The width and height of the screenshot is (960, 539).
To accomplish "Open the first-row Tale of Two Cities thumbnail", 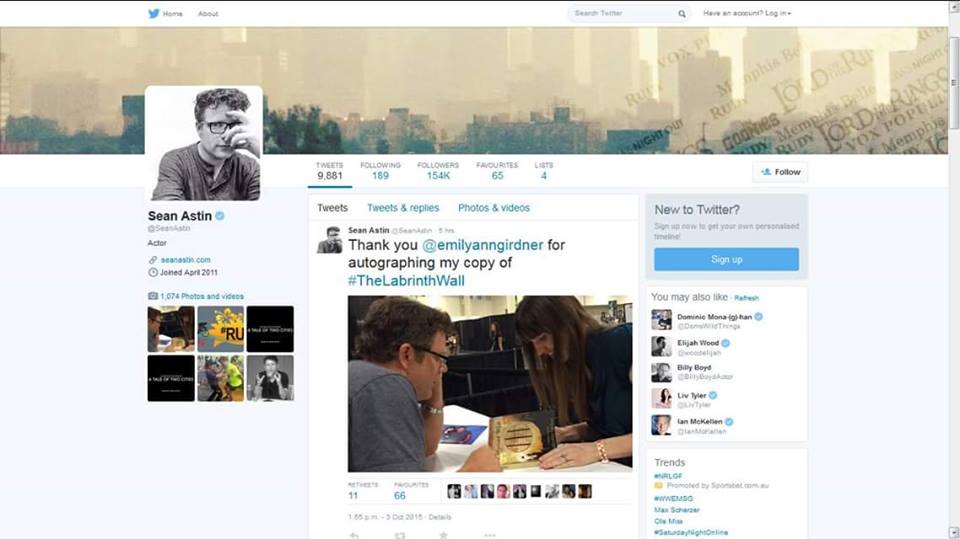I will pos(270,329).
